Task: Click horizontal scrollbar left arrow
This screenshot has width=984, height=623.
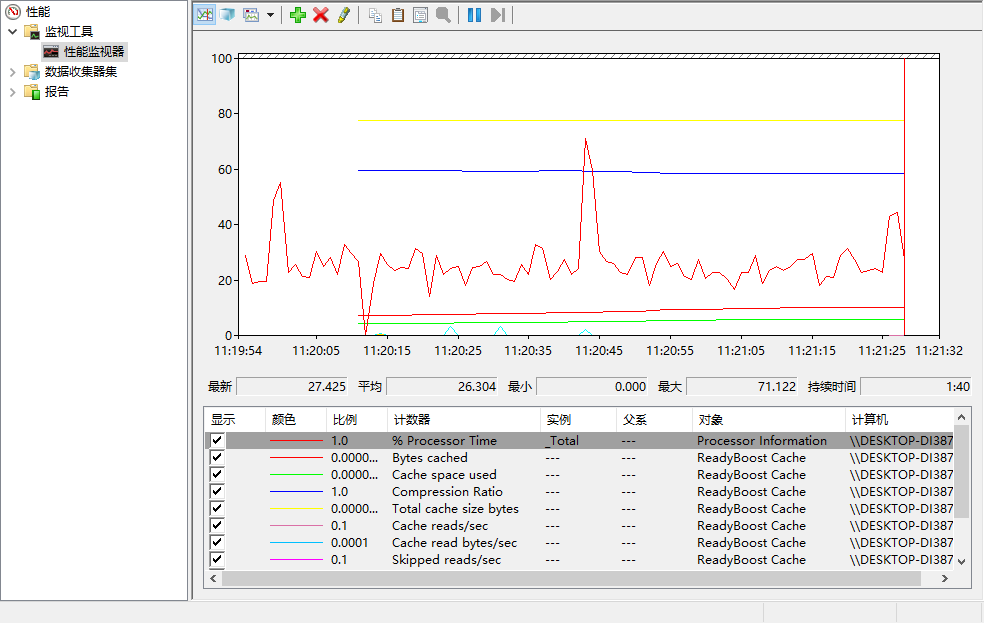Action: 213,578
